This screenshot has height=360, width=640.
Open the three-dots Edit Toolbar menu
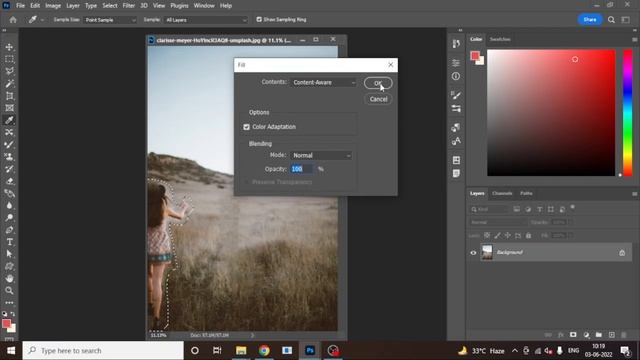tap(9, 302)
